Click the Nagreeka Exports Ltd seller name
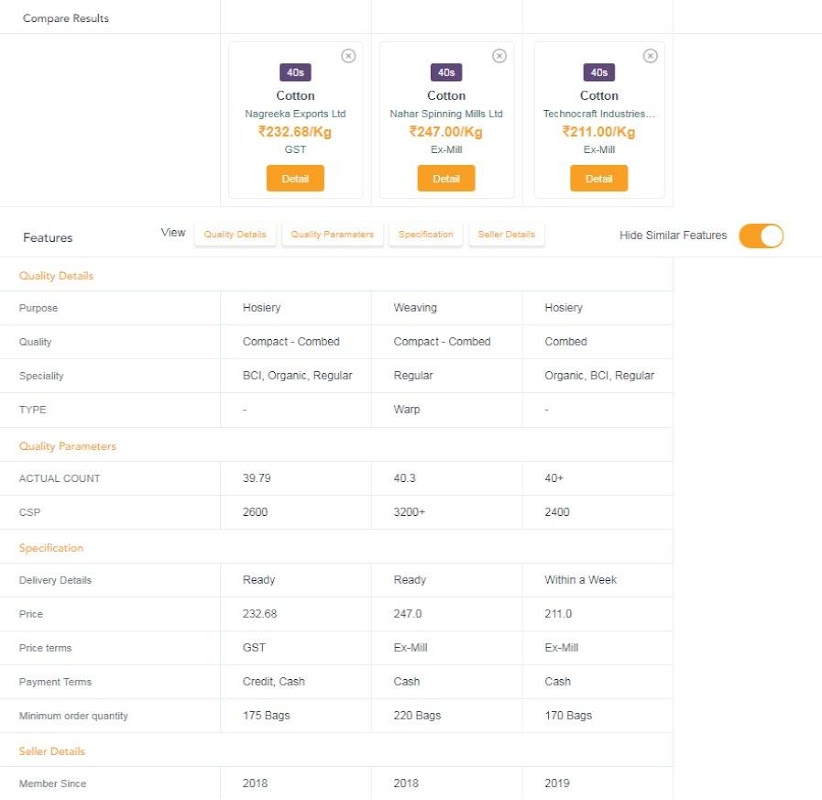 tap(295, 114)
